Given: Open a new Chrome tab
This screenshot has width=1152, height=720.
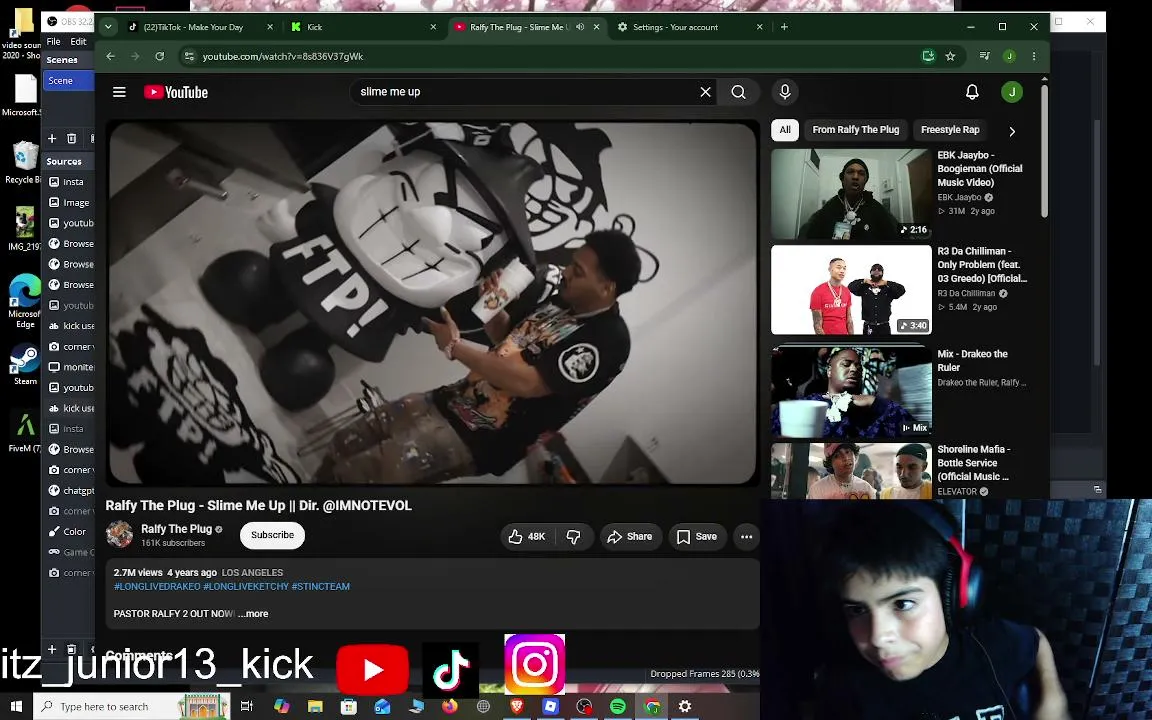Looking at the screenshot, I should (x=784, y=26).
